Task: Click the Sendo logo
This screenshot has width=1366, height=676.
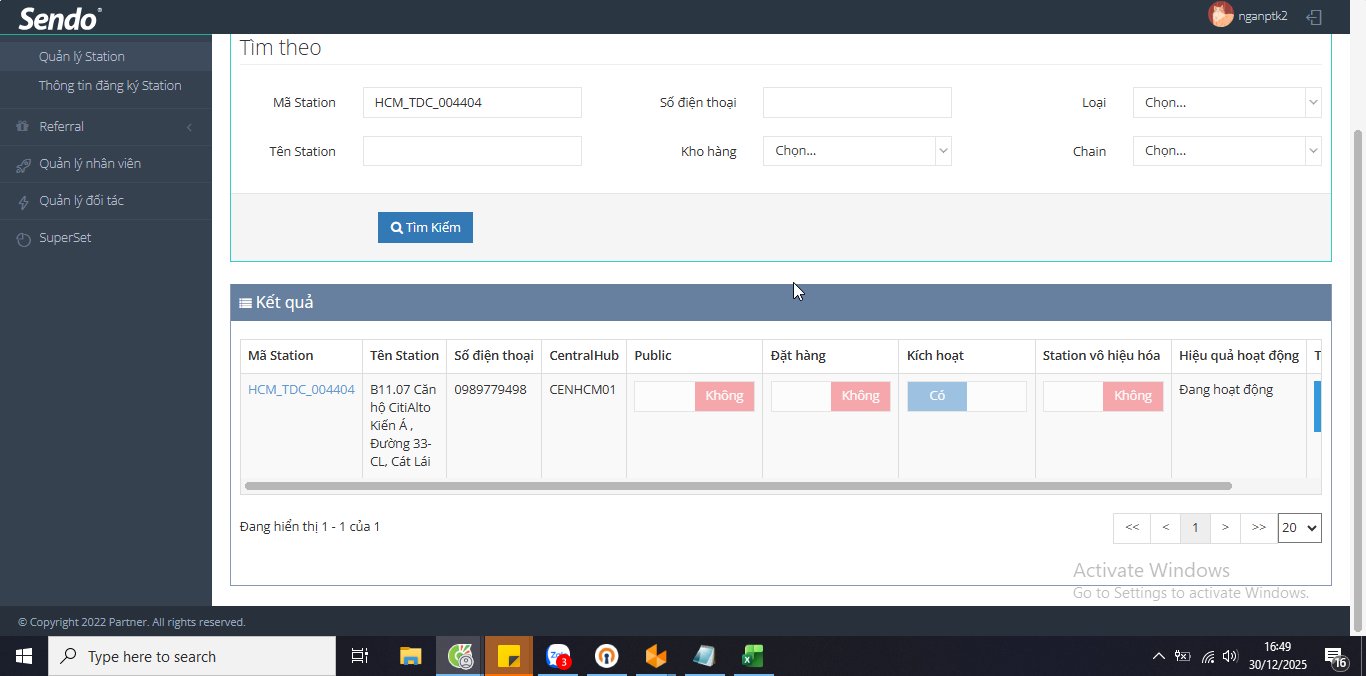Action: (x=60, y=18)
